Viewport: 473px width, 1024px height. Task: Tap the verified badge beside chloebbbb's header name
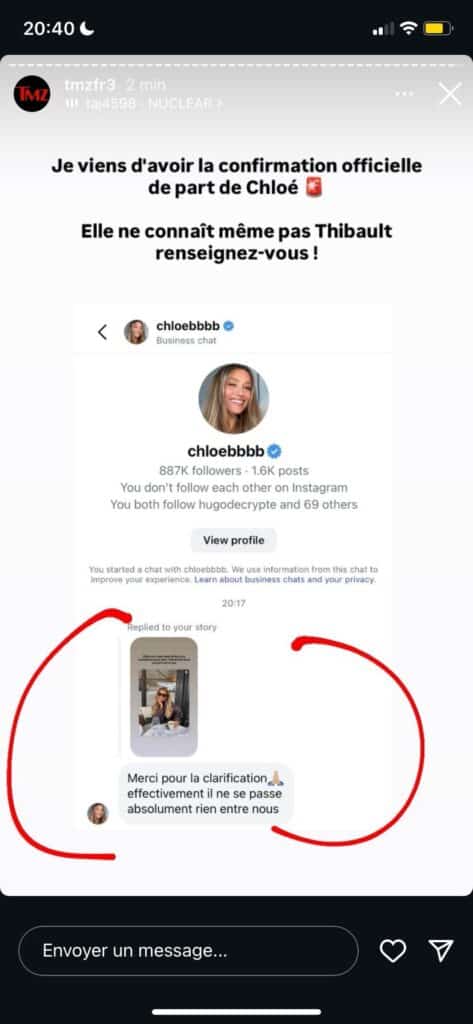(229, 325)
